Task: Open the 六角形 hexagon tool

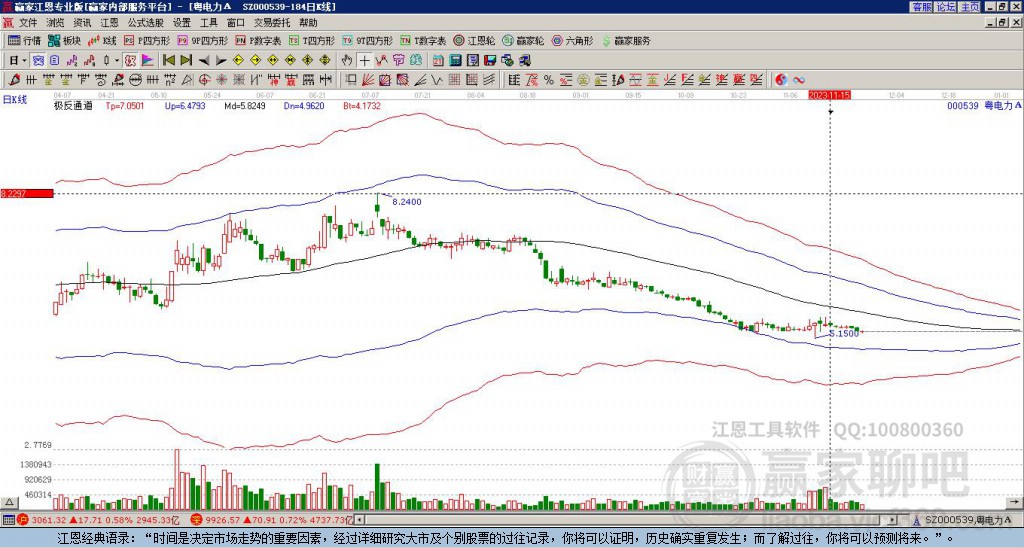Action: click(x=572, y=40)
